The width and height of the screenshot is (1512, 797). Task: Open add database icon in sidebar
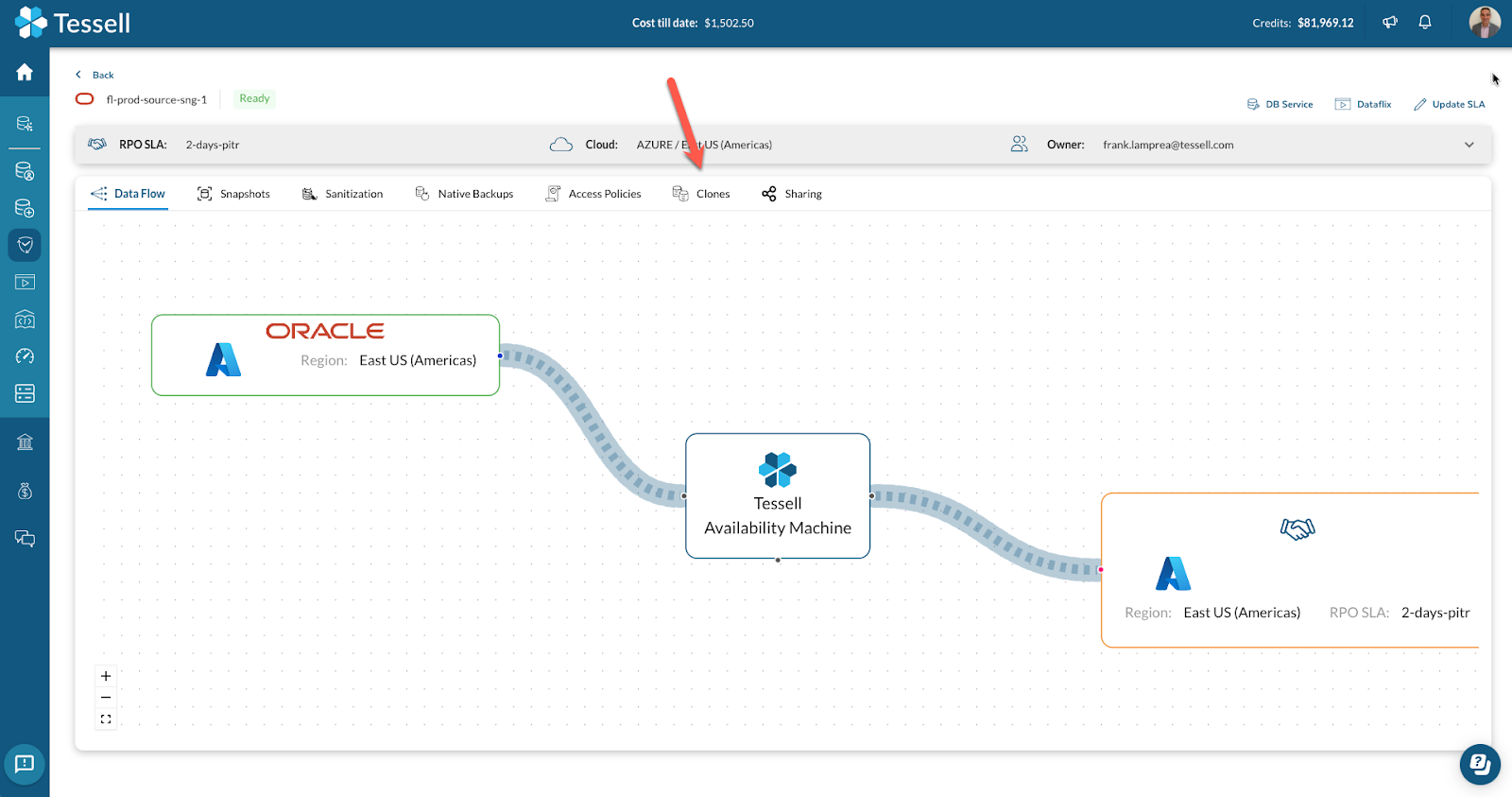(25, 208)
